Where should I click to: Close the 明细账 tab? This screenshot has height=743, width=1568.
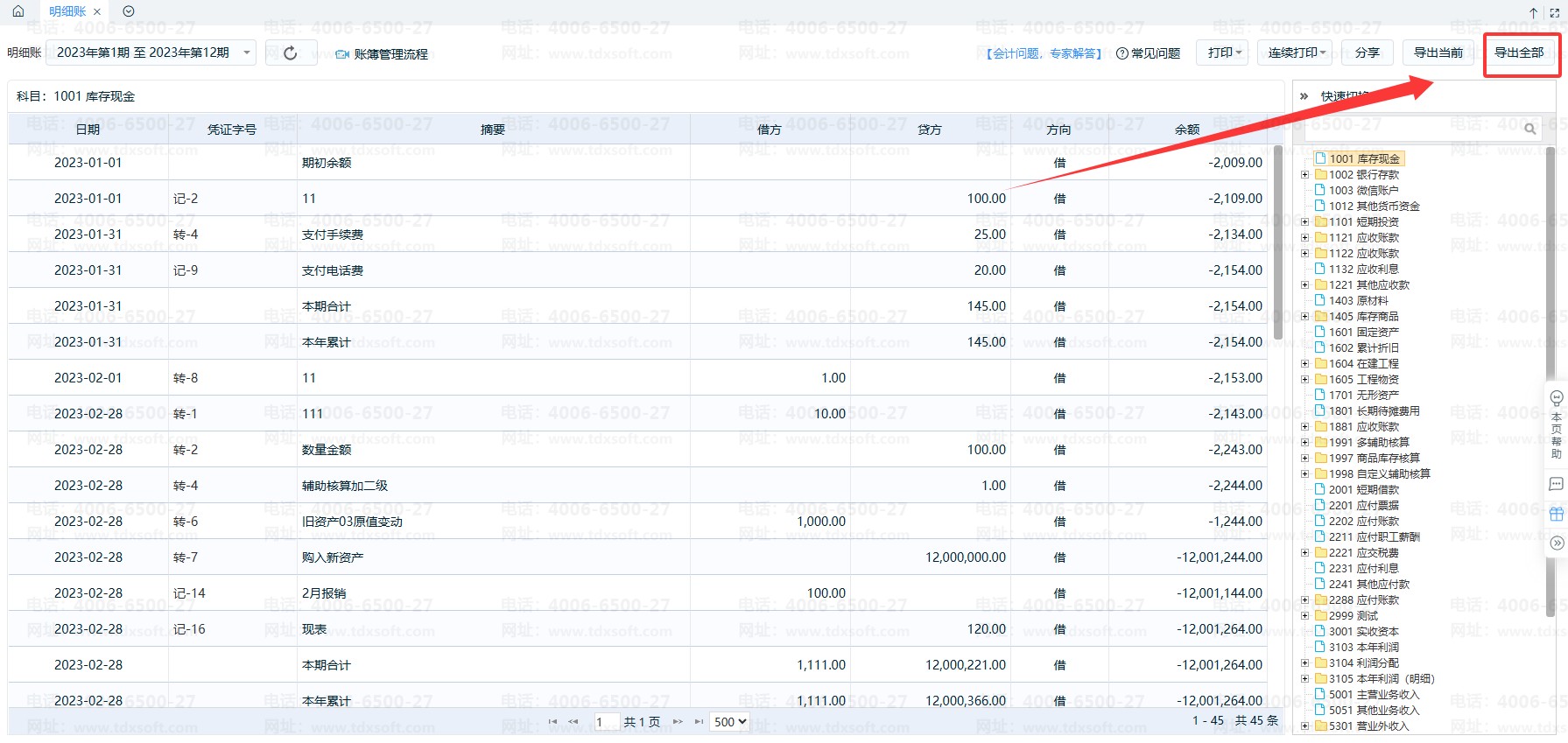97,11
